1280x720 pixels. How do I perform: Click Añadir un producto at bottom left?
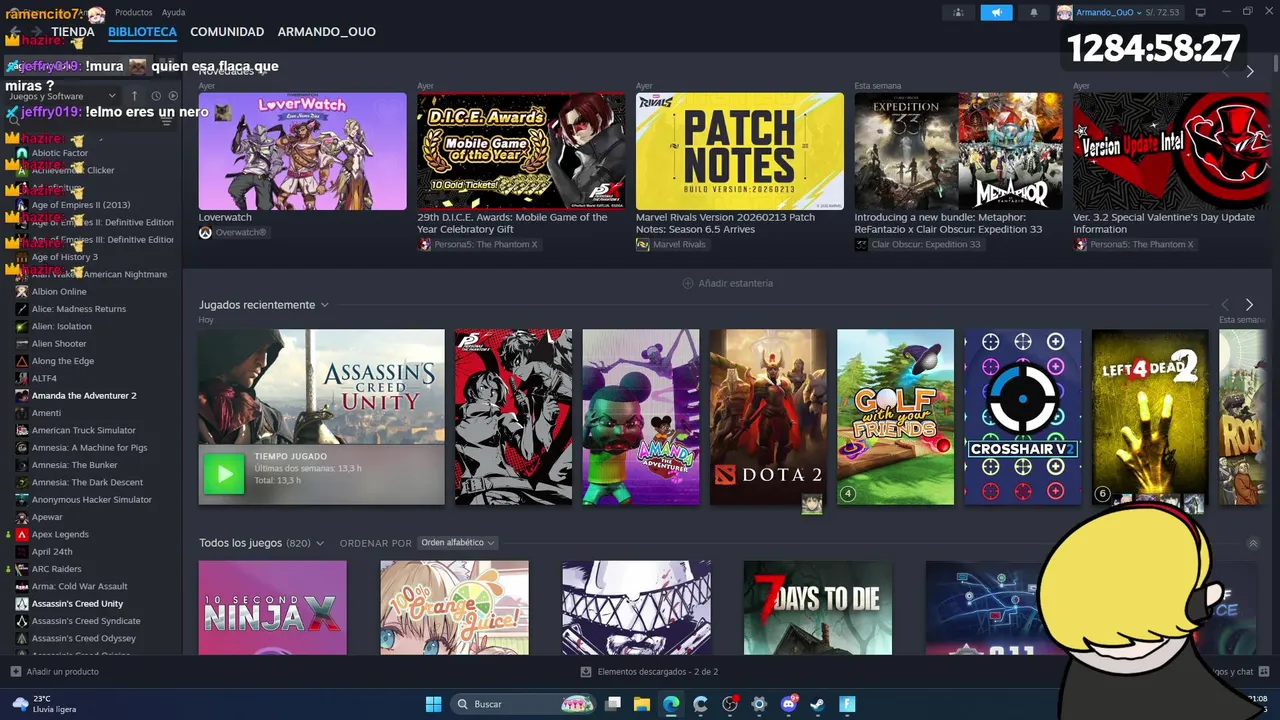(x=55, y=672)
